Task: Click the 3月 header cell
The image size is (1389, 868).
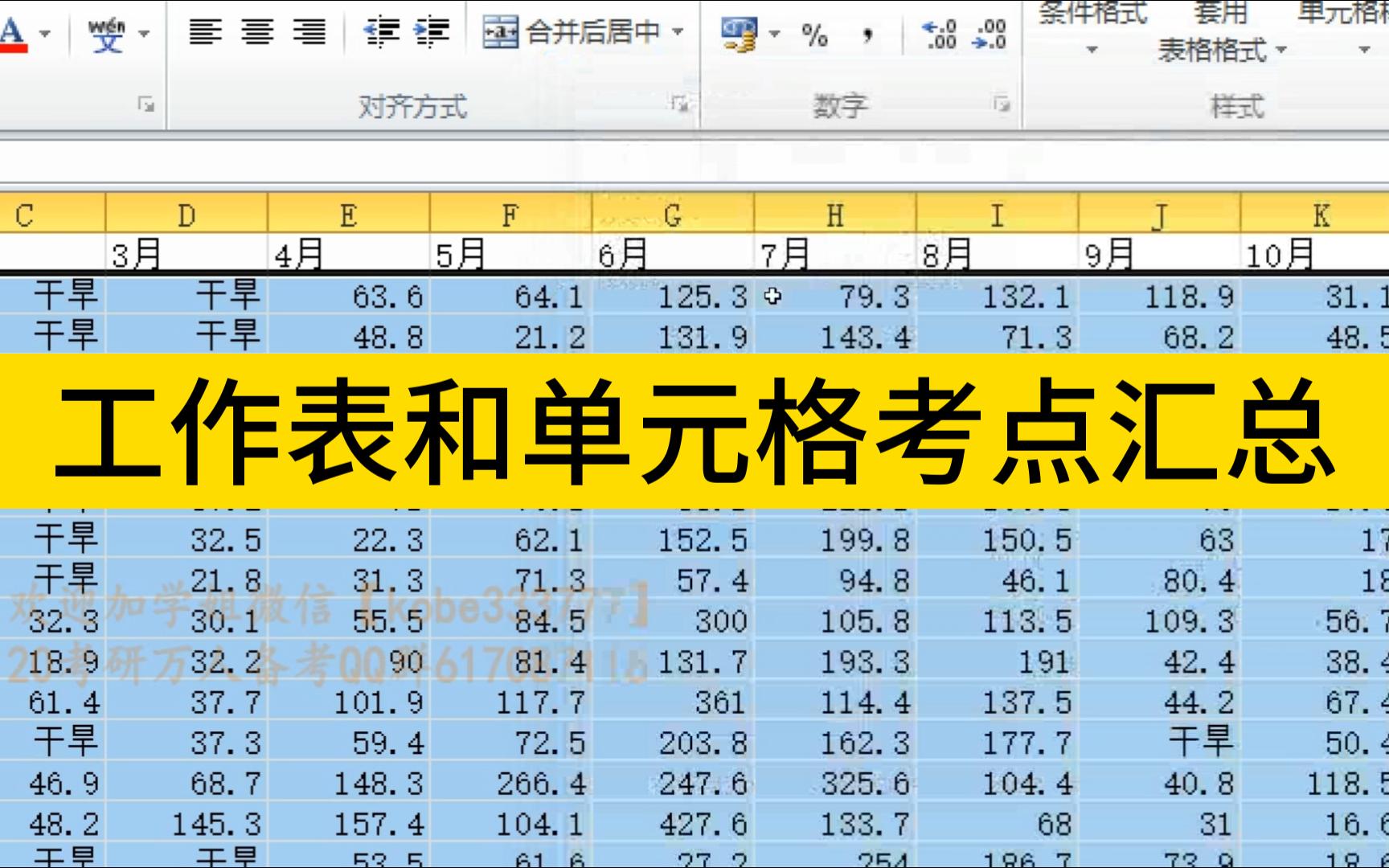Action: [x=186, y=254]
